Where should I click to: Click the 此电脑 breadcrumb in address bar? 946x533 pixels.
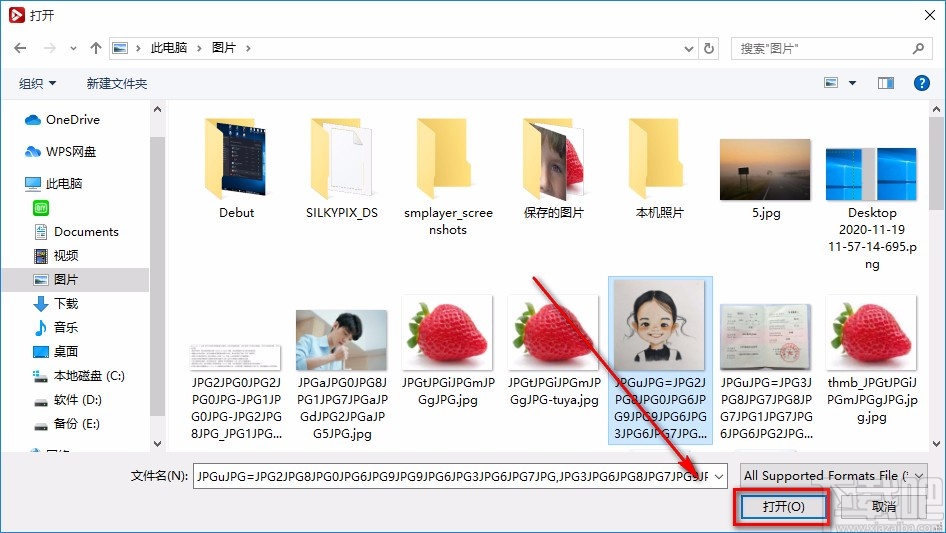169,48
